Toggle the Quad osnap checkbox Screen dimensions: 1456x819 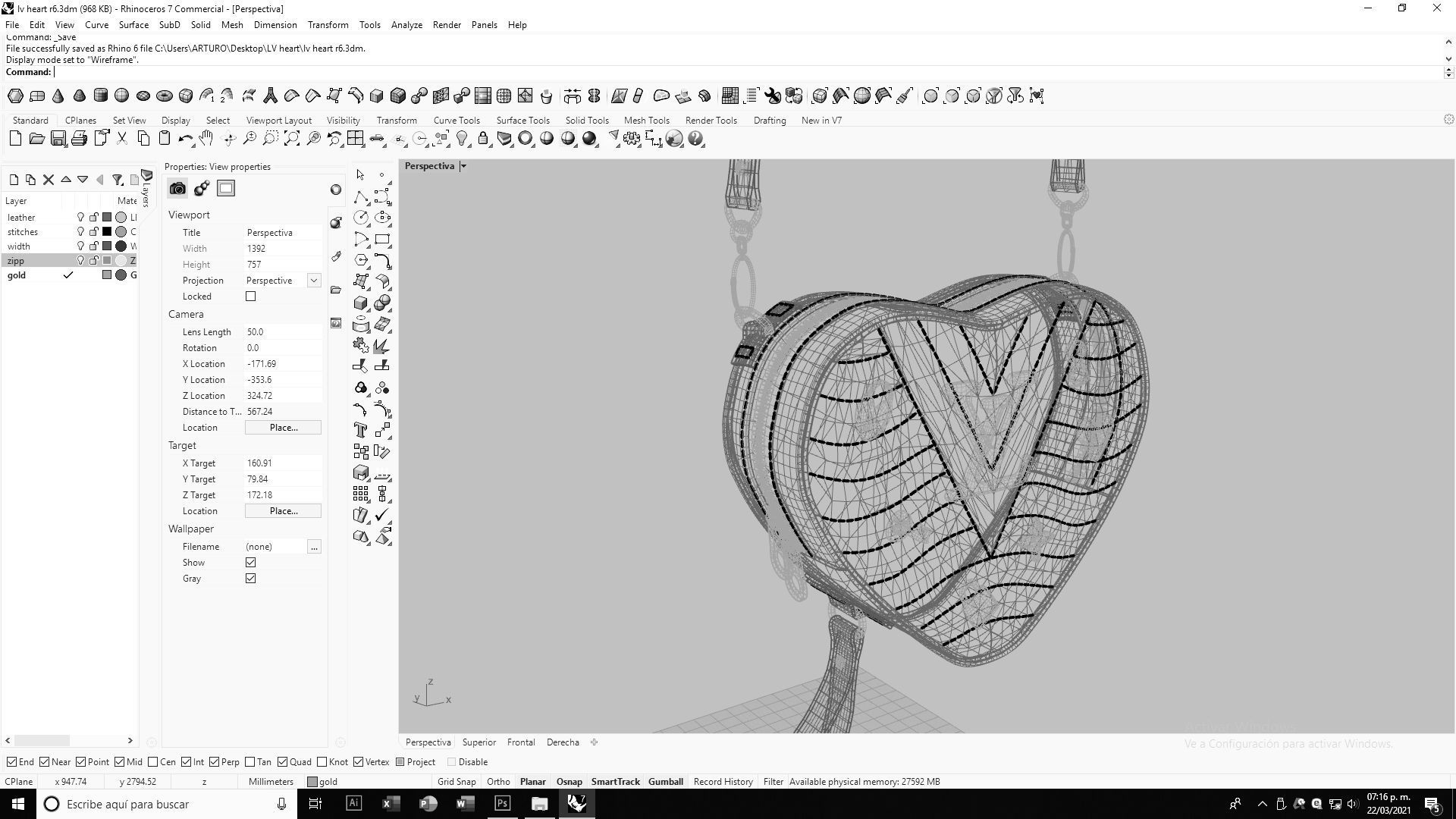(282, 762)
